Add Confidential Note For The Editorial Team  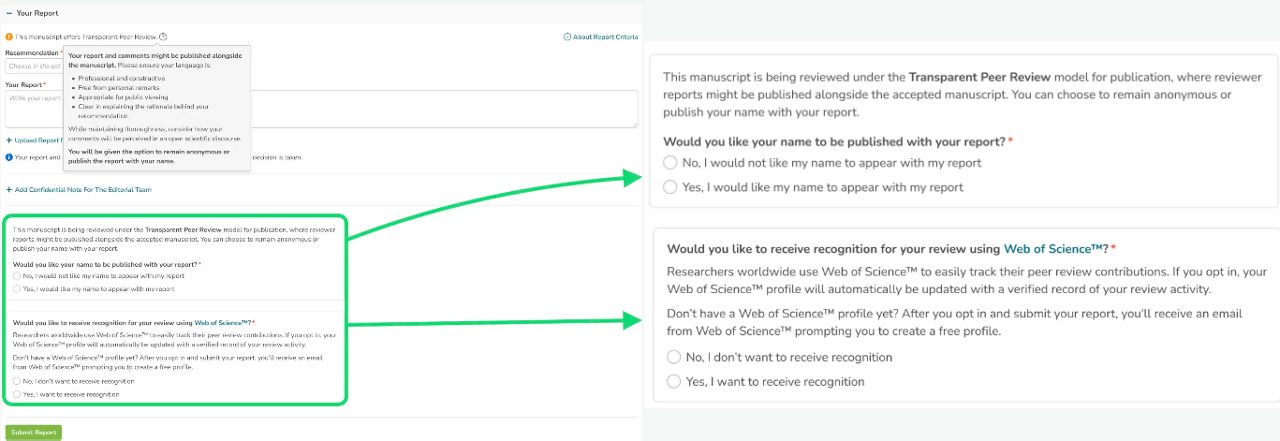pos(78,189)
